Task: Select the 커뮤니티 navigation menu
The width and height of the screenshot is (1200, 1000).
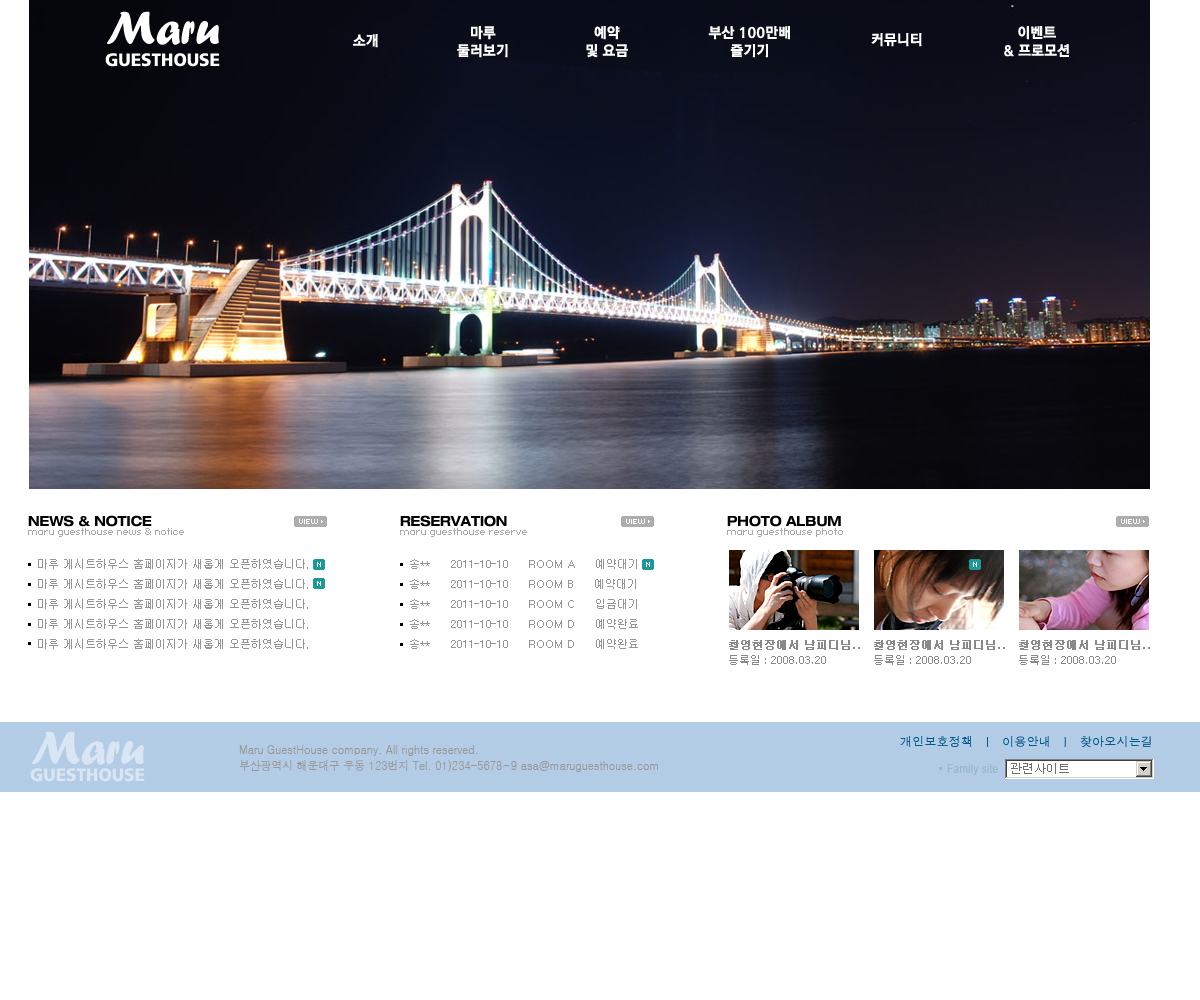Action: (x=896, y=40)
